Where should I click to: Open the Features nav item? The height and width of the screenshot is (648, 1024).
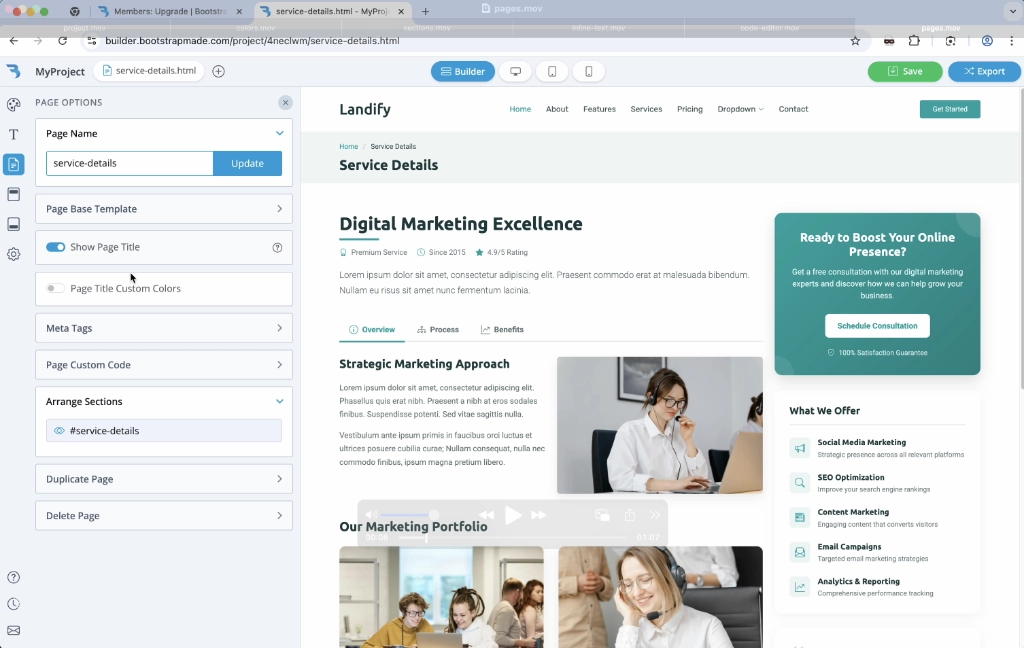click(600, 109)
